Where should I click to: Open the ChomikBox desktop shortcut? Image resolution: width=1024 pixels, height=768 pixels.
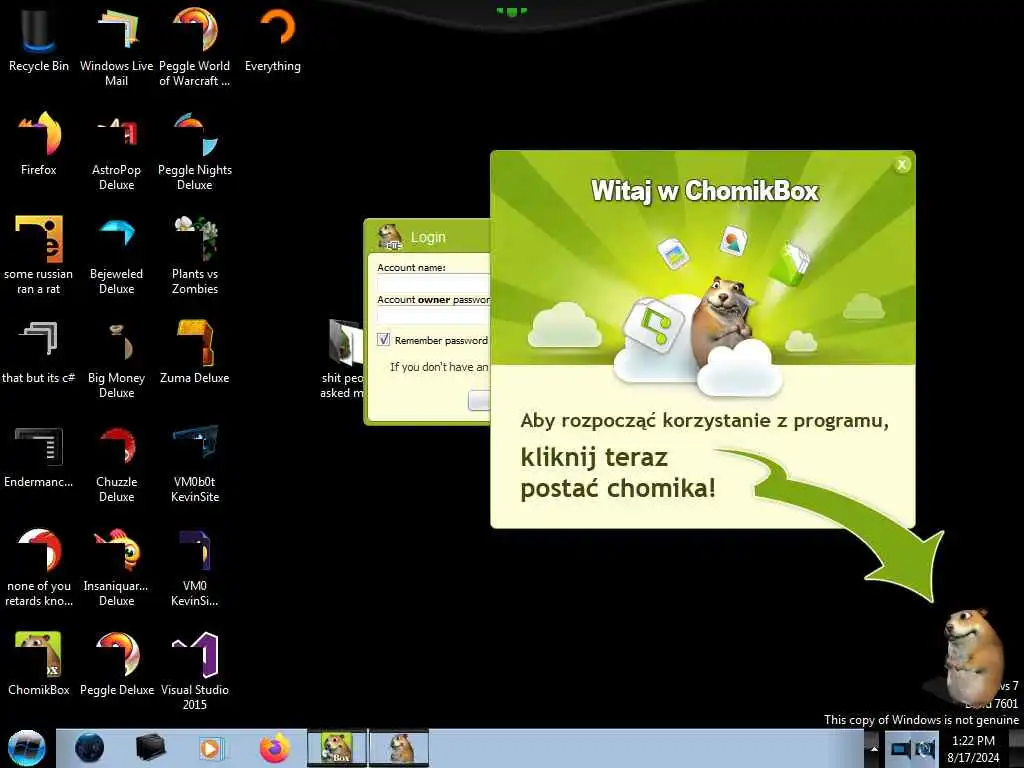tap(39, 663)
